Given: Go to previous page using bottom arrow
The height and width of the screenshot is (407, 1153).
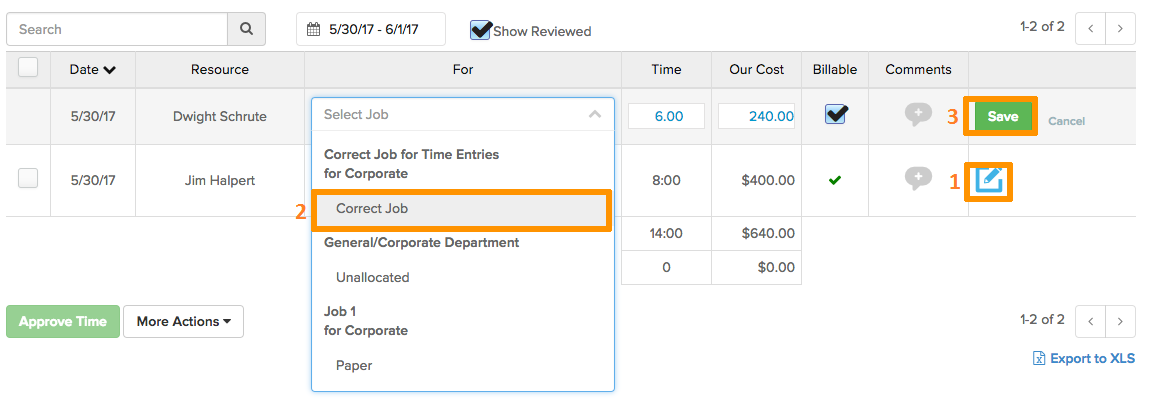Looking at the screenshot, I should (1090, 322).
